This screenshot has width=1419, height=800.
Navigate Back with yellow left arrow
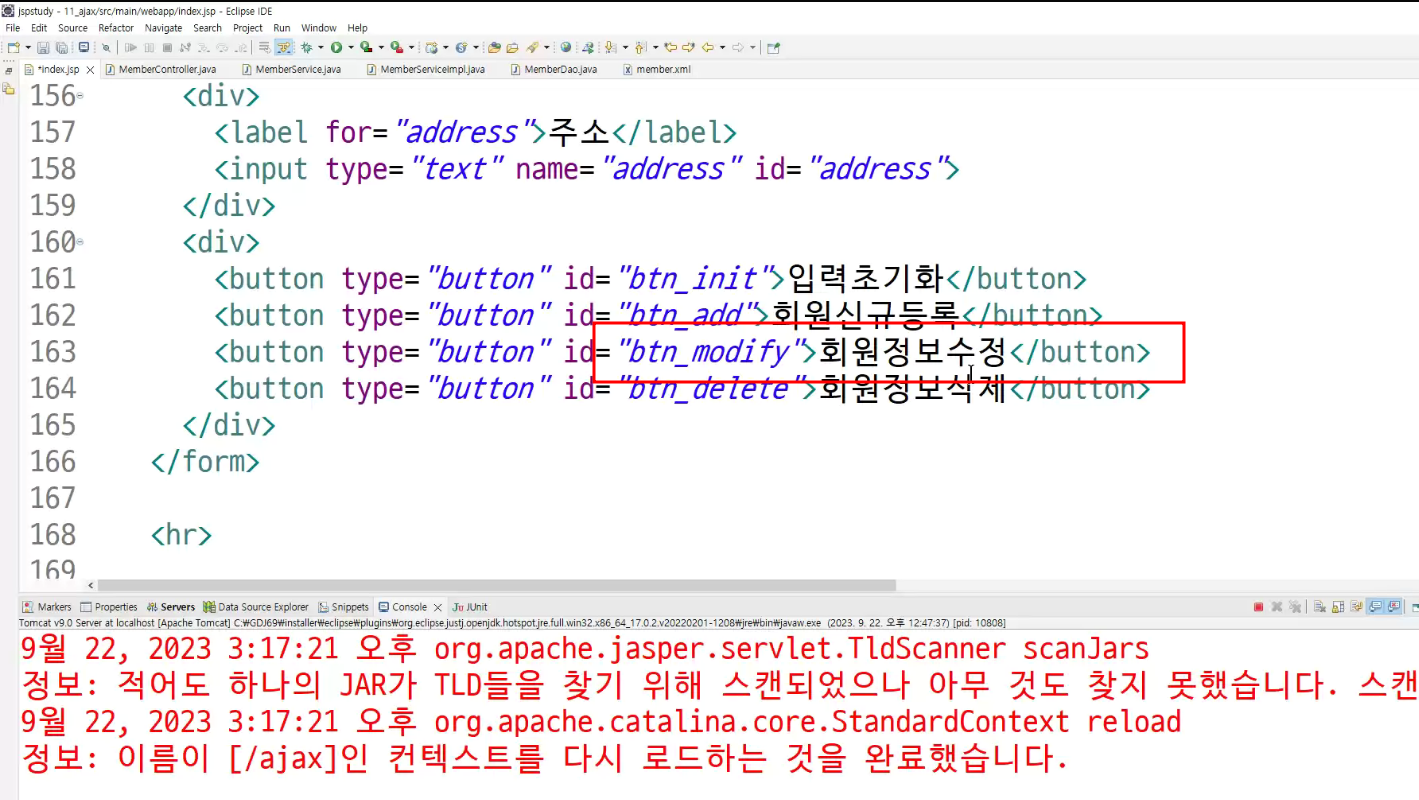coord(708,47)
